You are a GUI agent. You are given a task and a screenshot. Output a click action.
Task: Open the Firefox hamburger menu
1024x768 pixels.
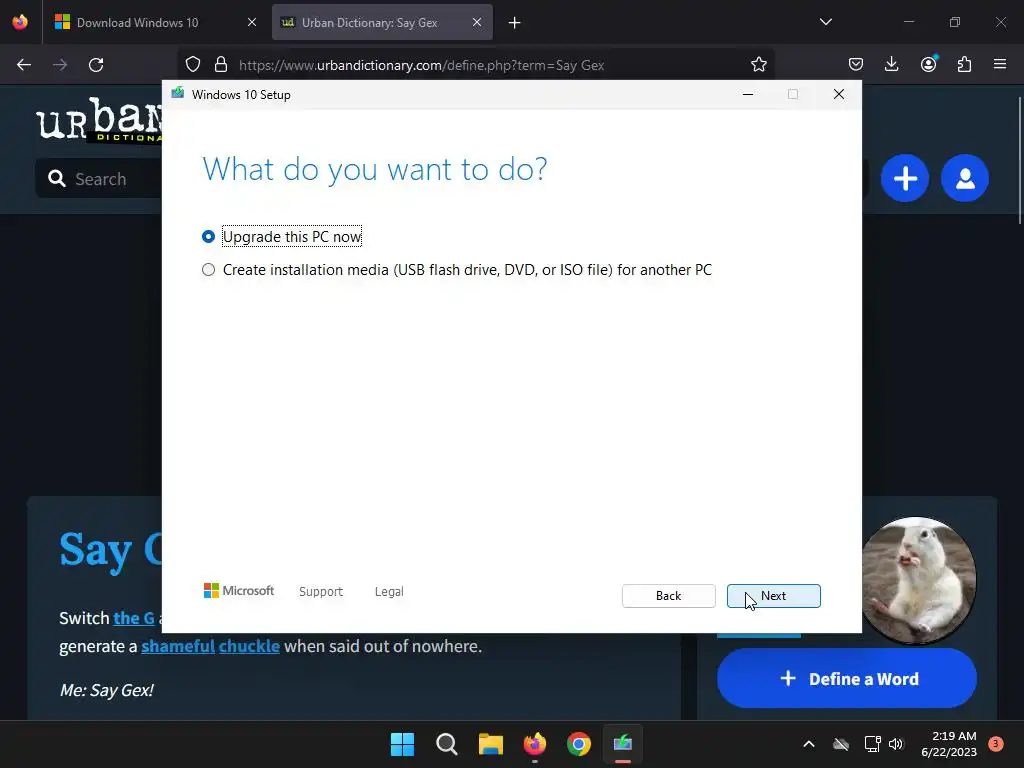(x=1000, y=64)
